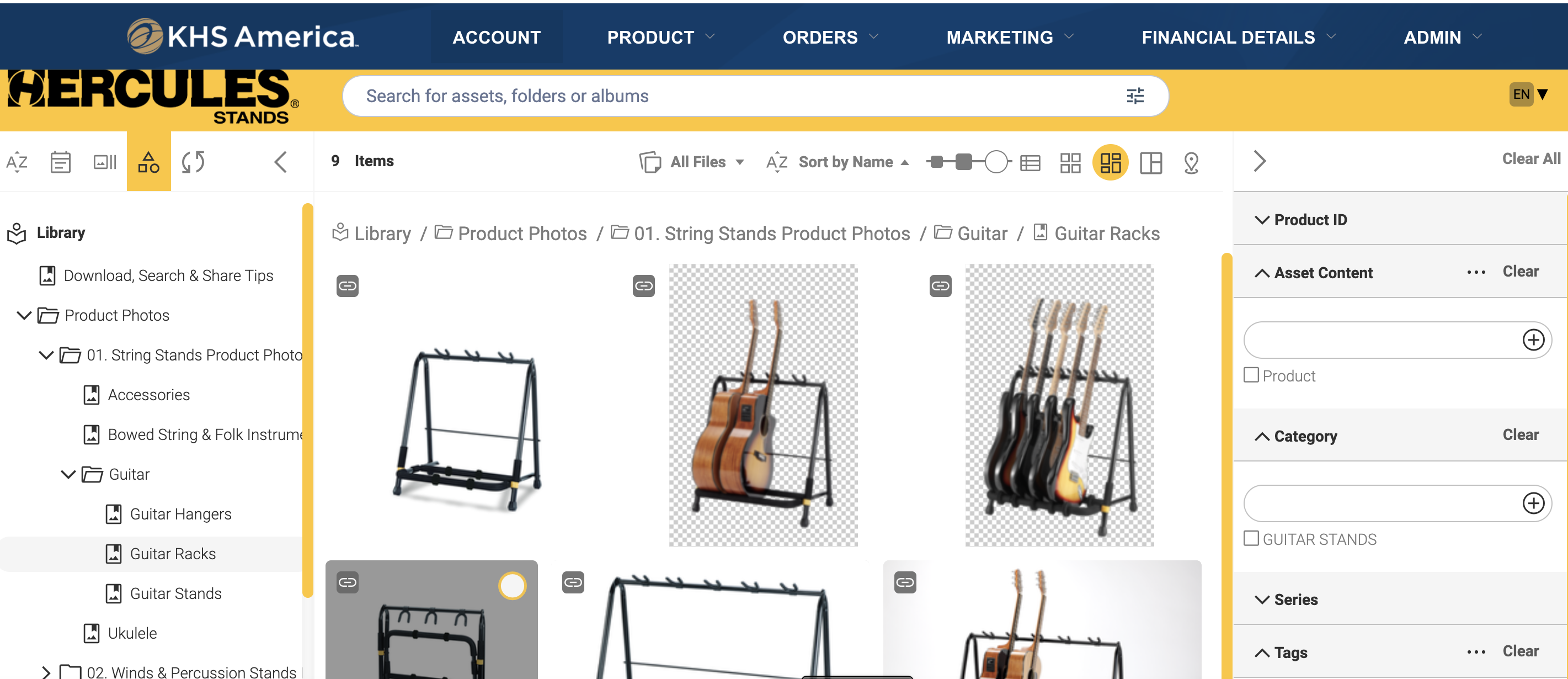This screenshot has height=679, width=1568.
Task: Click the asset search input field
Action: pos(730,96)
